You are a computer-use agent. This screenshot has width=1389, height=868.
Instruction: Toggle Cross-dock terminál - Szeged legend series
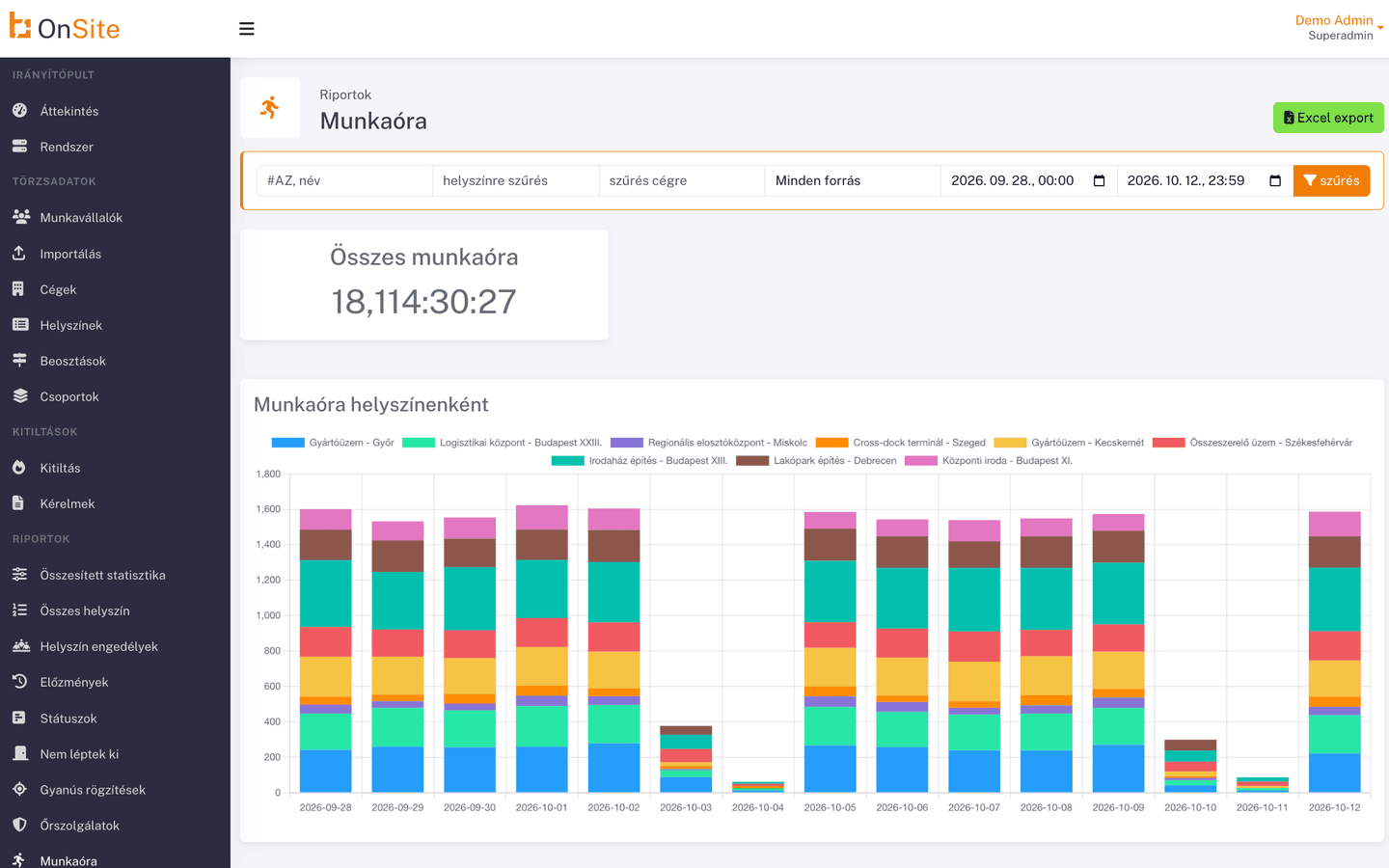[x=901, y=443]
